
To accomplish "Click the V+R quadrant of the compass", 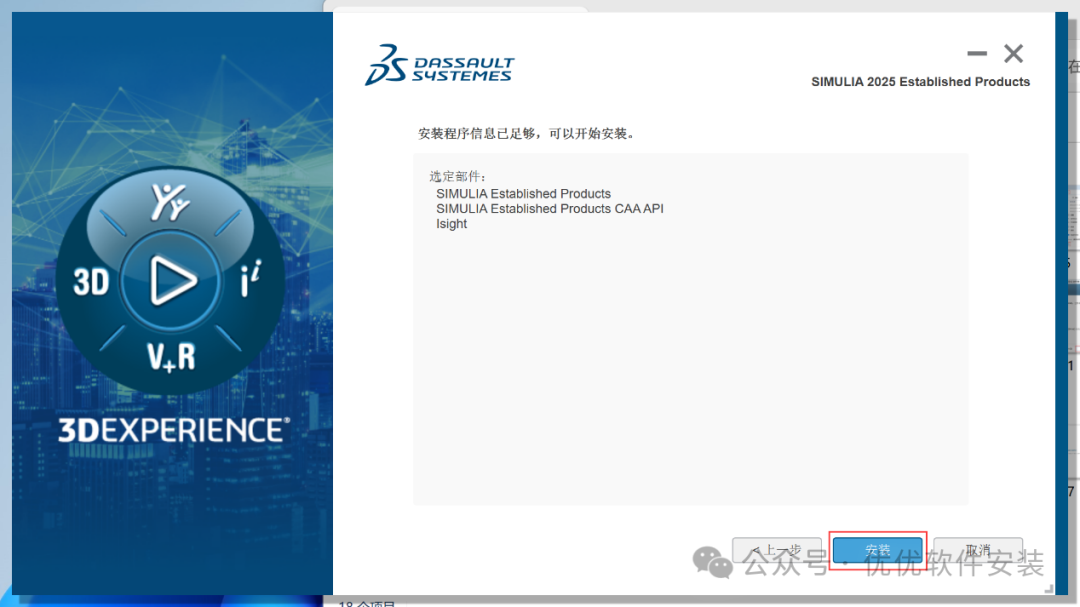I will click(x=171, y=355).
